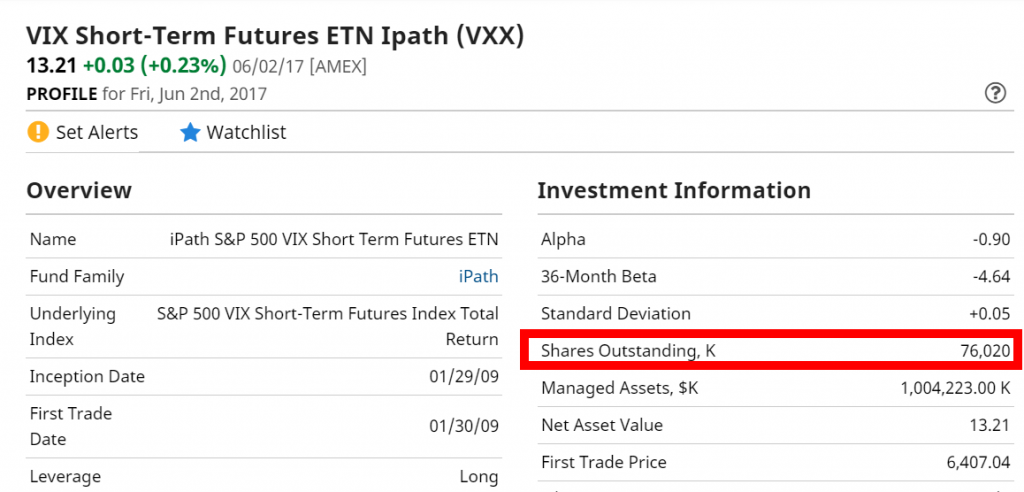Select the VIX Short-Term Futures ETN title

click(x=275, y=37)
